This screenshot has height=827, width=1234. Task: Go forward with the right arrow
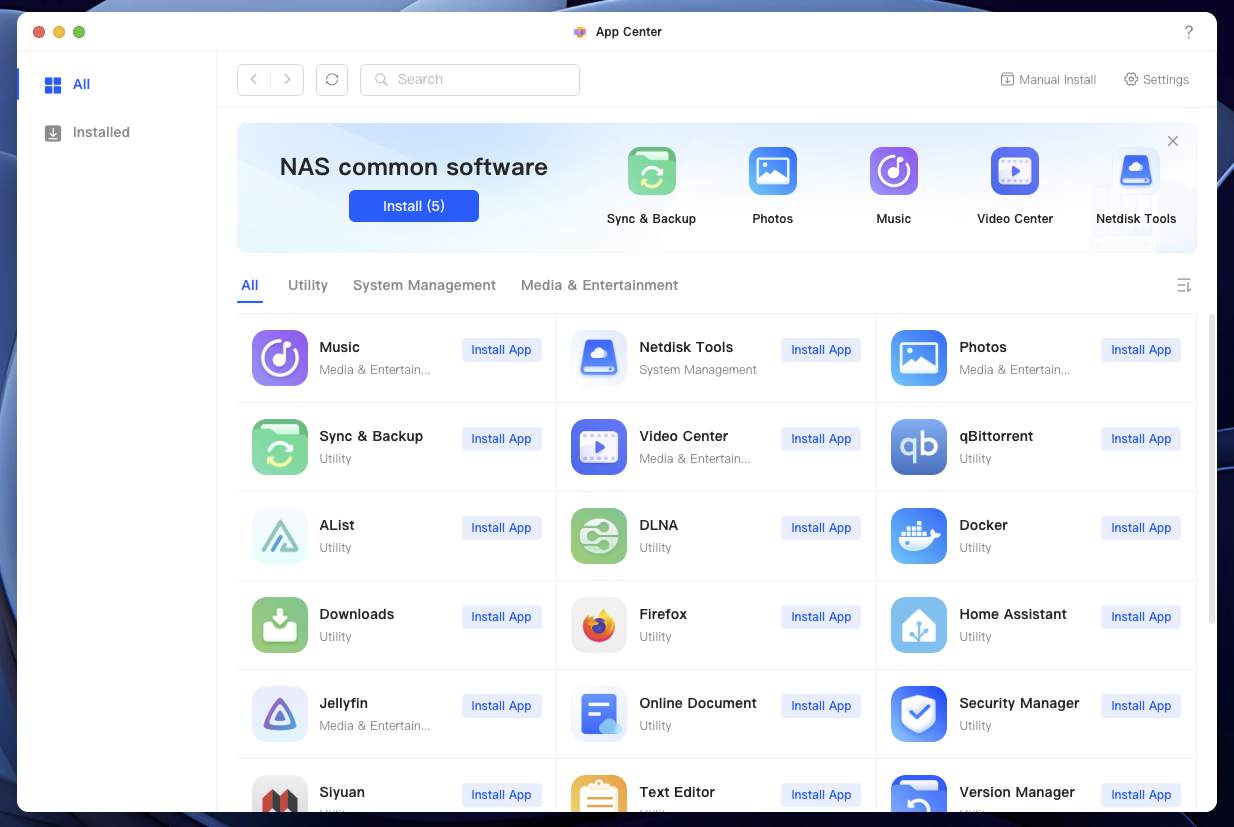pyautogui.click(x=288, y=79)
